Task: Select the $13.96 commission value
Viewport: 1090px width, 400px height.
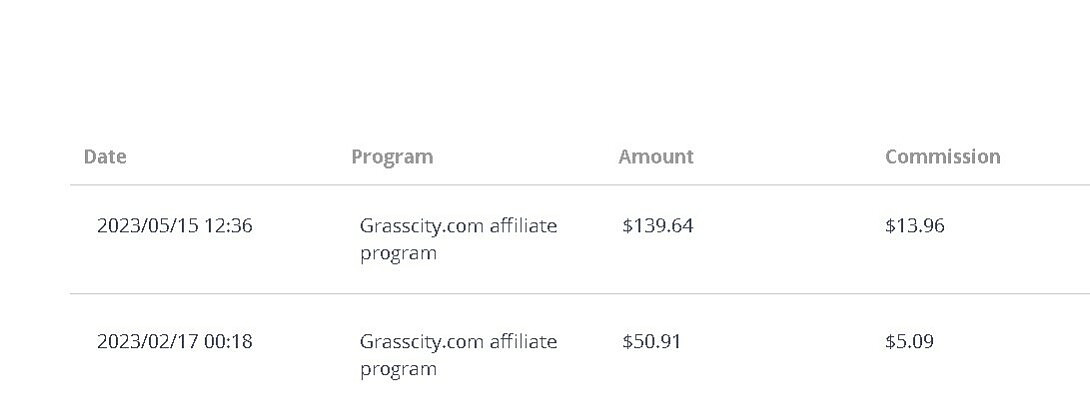Action: tap(914, 226)
